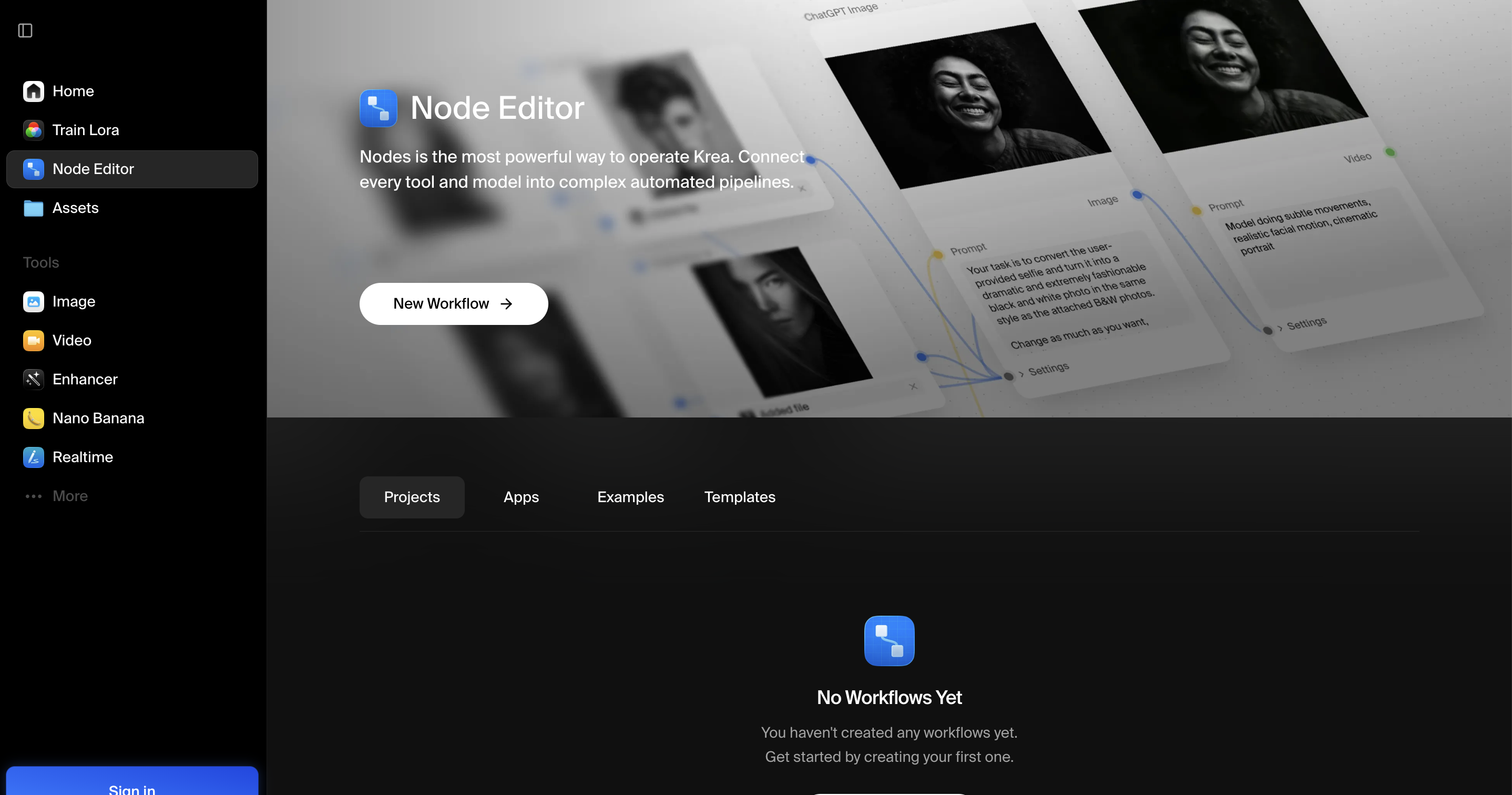
Task: Open Train Lora colorful icon
Action: (x=34, y=130)
